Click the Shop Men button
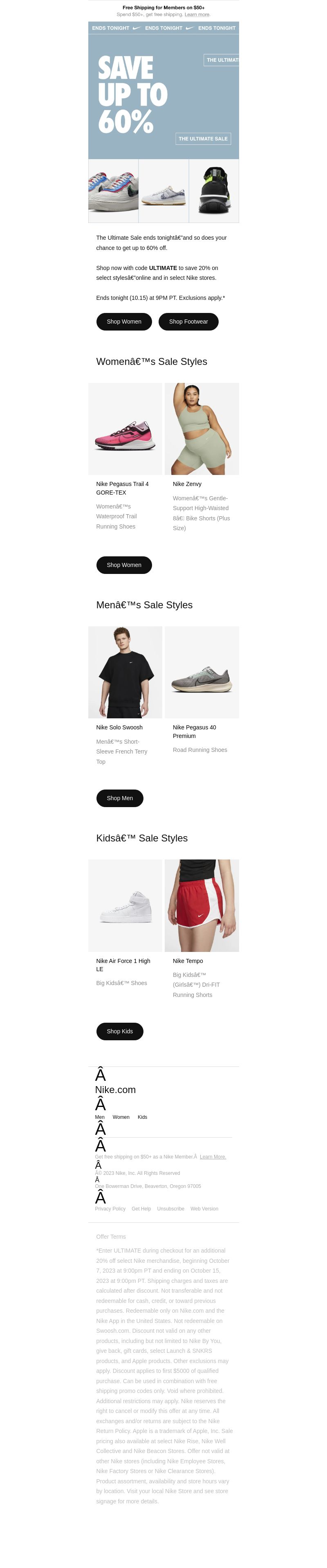Screen dimensions: 327x1568 [x=120, y=798]
